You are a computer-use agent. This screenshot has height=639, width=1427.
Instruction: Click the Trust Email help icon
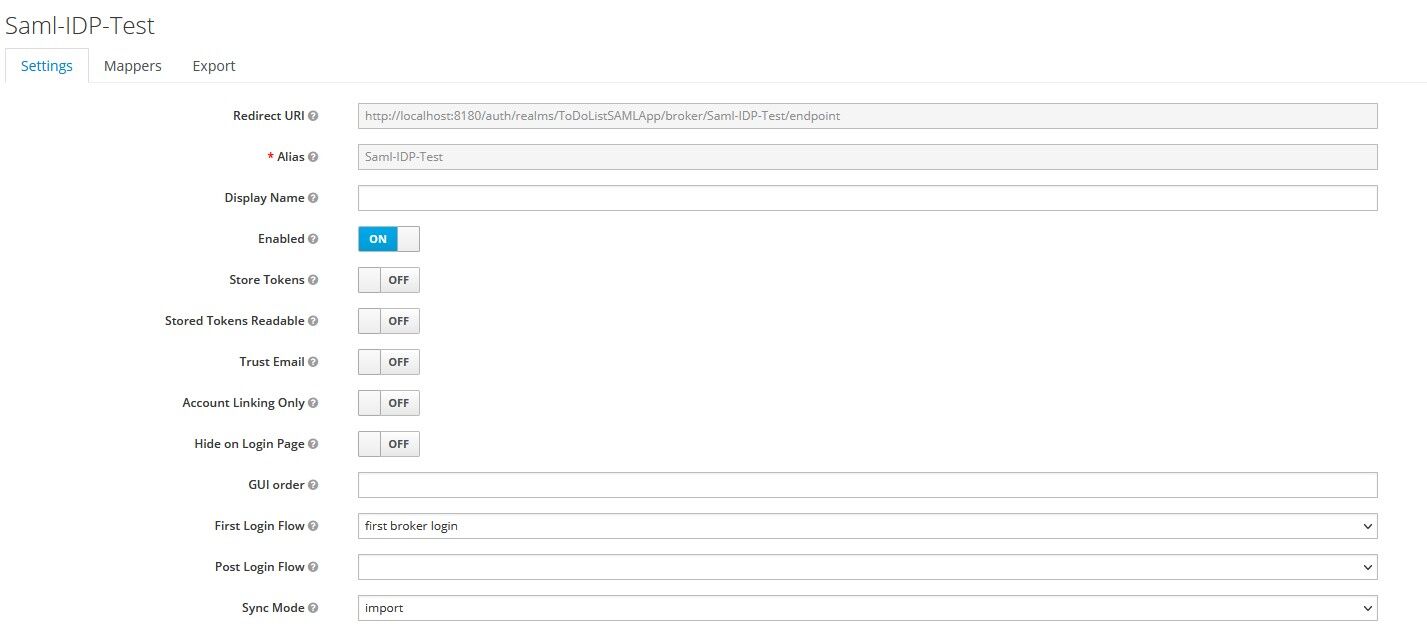(314, 362)
